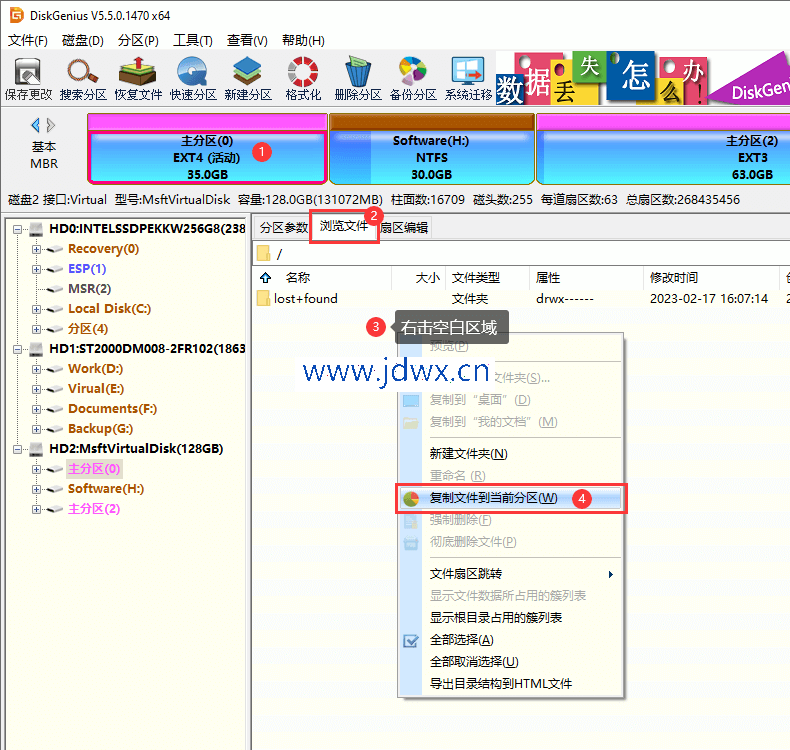Choose 全部选择(A) in the context menu
The image size is (790, 750).
coord(510,640)
